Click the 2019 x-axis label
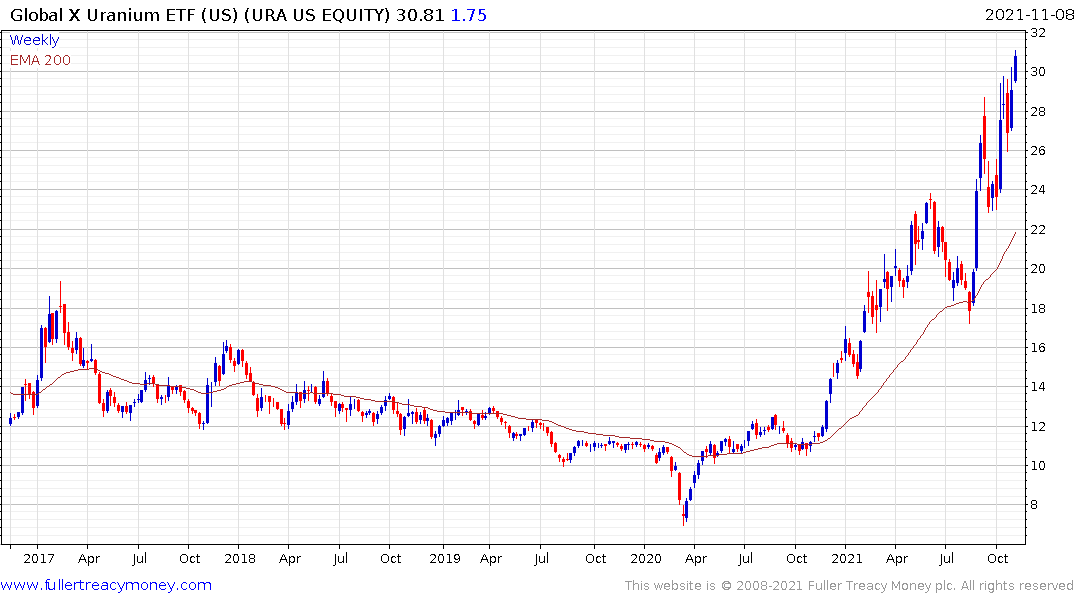This screenshot has width=1075, height=600. 445,559
